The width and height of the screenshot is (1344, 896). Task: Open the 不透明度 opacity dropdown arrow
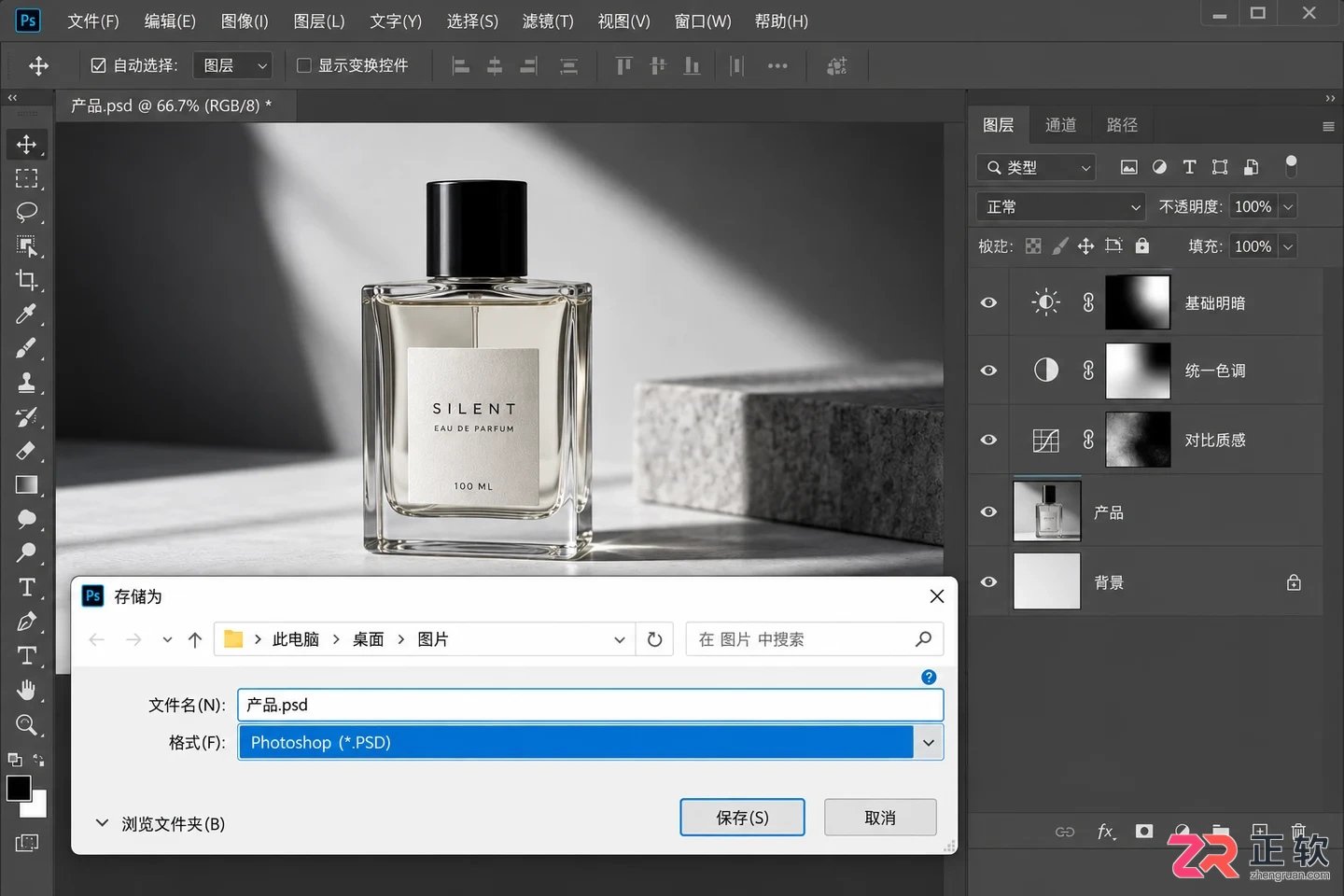[x=1288, y=206]
